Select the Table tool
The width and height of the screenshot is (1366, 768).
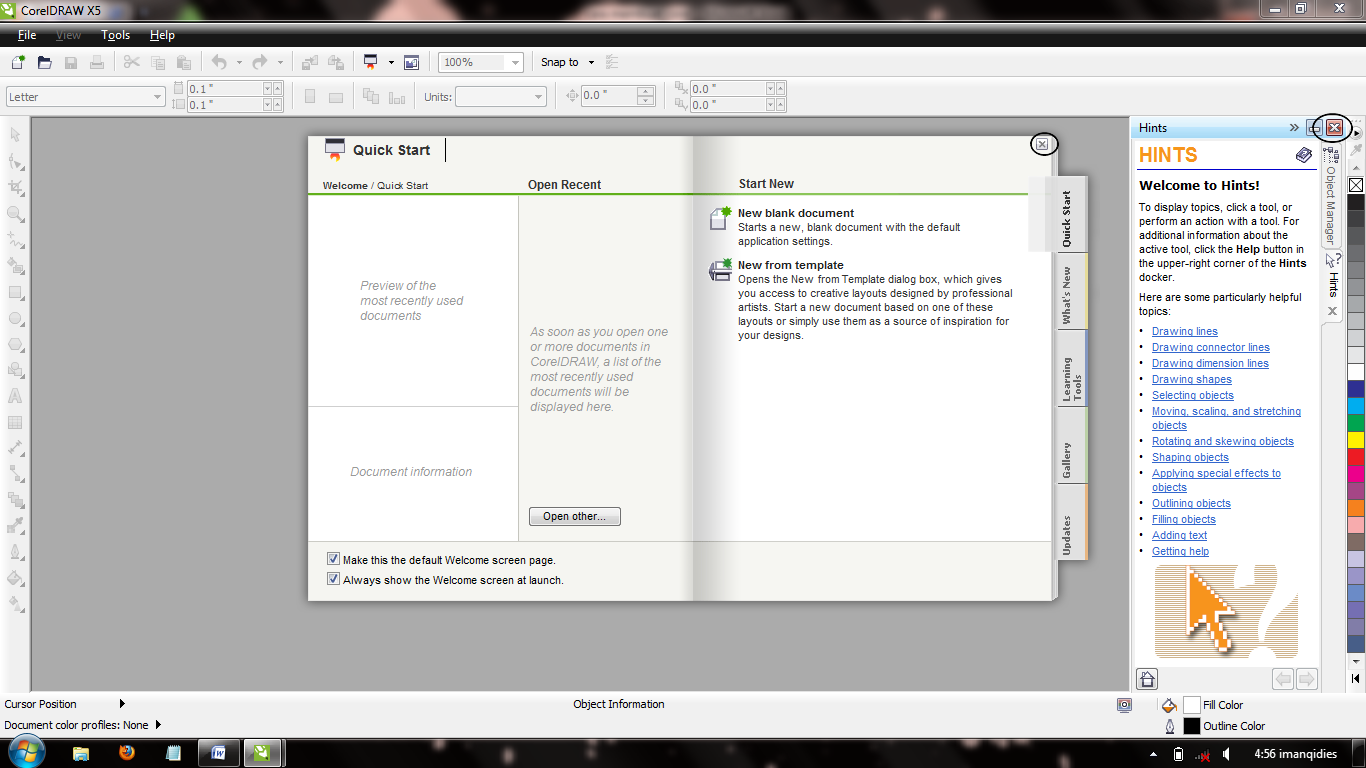tap(15, 422)
